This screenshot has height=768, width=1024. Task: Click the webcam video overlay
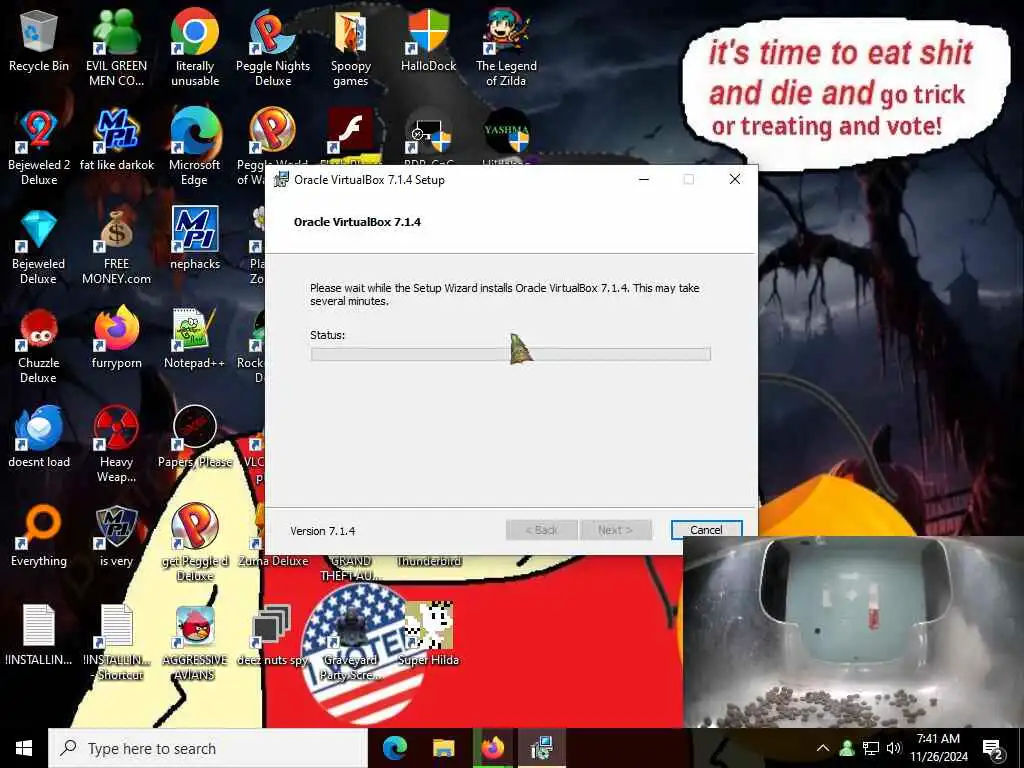[854, 632]
